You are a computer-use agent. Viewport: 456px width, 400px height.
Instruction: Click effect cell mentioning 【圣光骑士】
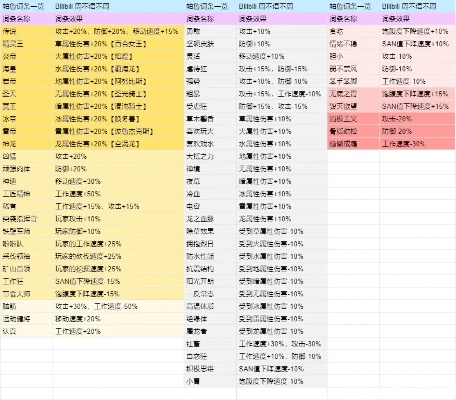coord(118,94)
